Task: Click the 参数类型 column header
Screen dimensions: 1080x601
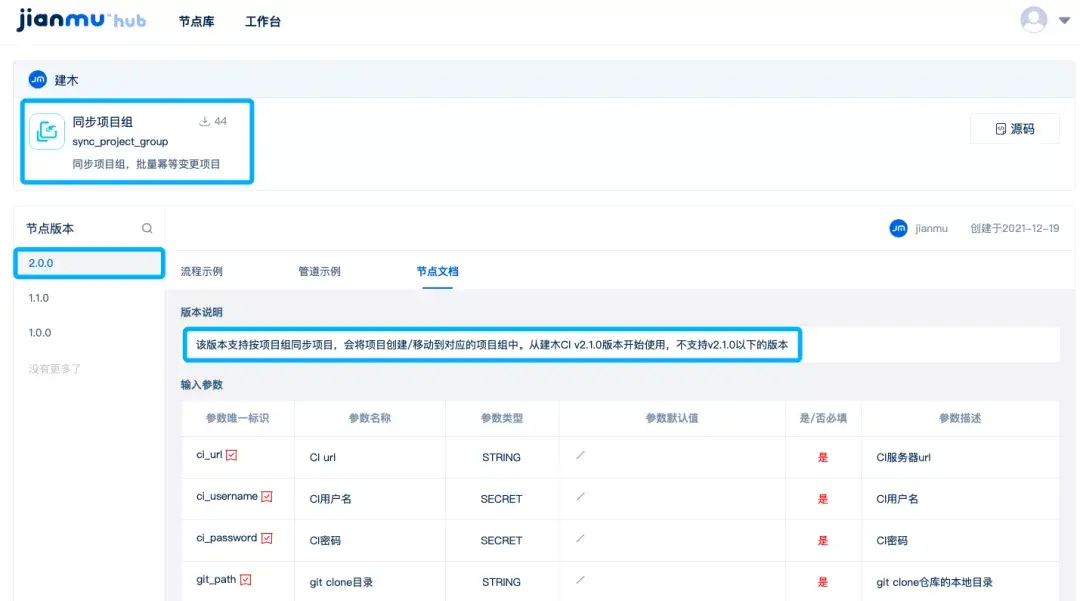Action: (501, 418)
